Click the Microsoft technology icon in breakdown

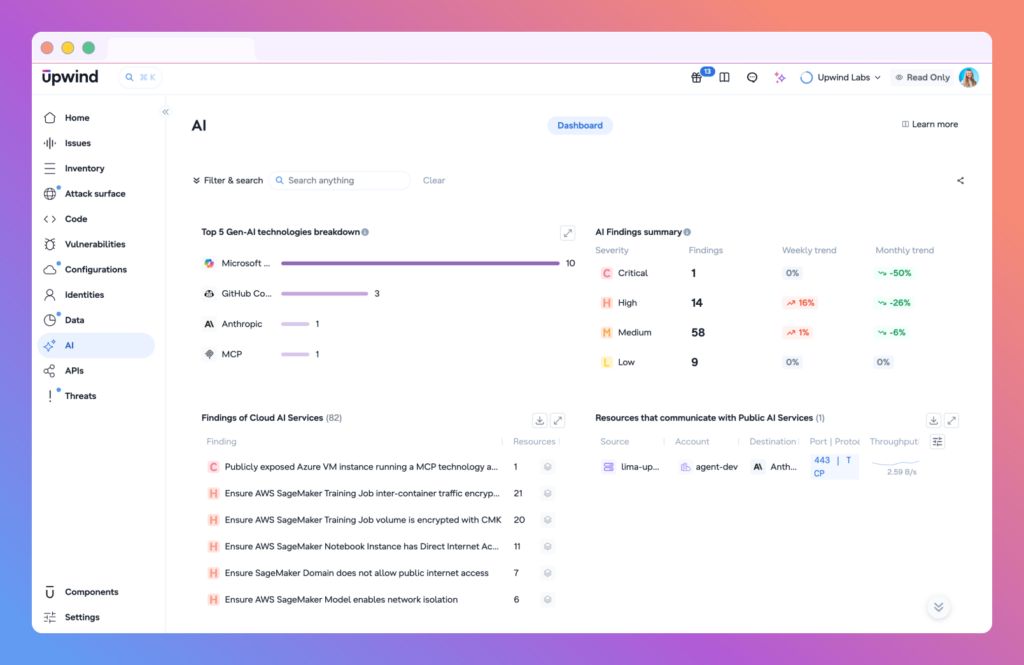(x=209, y=263)
